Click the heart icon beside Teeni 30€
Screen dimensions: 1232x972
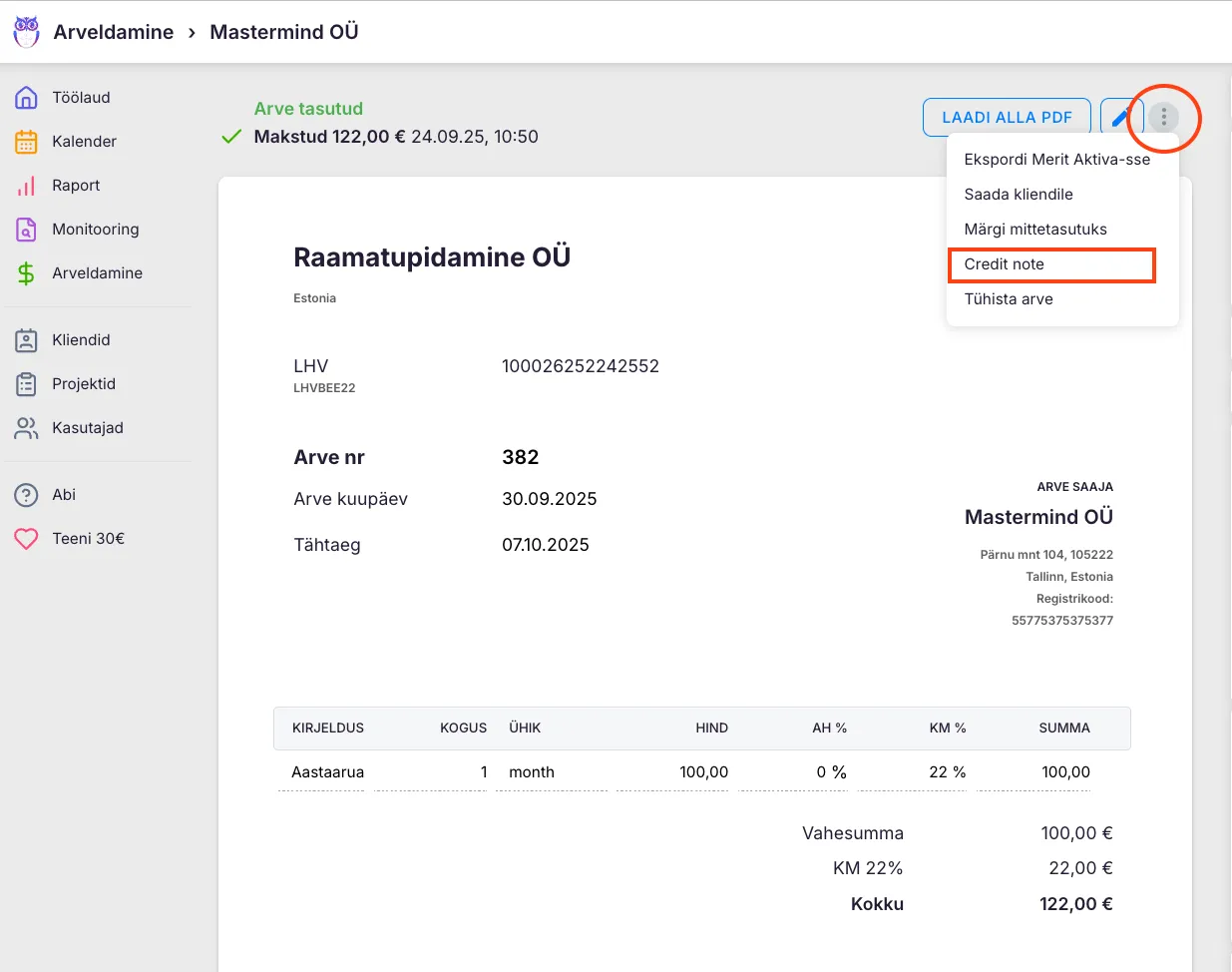point(26,539)
